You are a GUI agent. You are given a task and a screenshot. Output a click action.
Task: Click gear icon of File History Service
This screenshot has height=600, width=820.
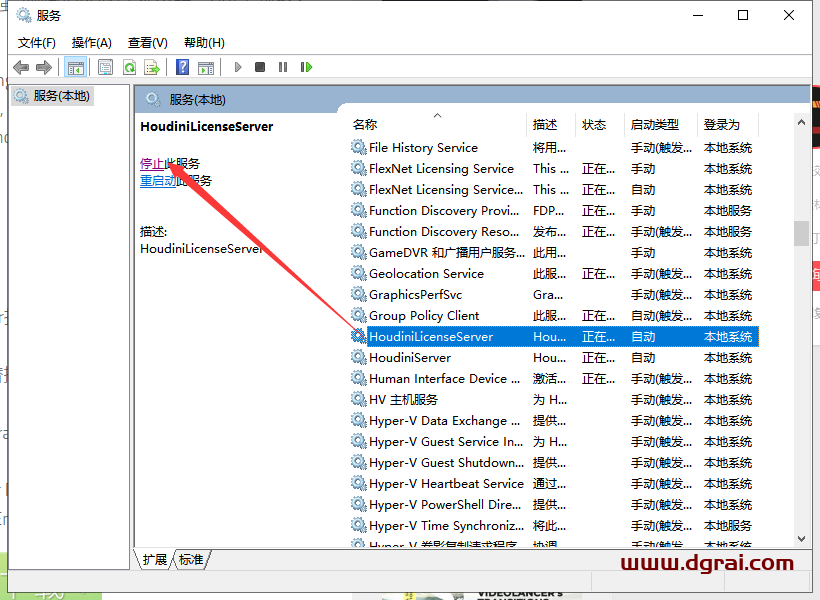click(358, 147)
